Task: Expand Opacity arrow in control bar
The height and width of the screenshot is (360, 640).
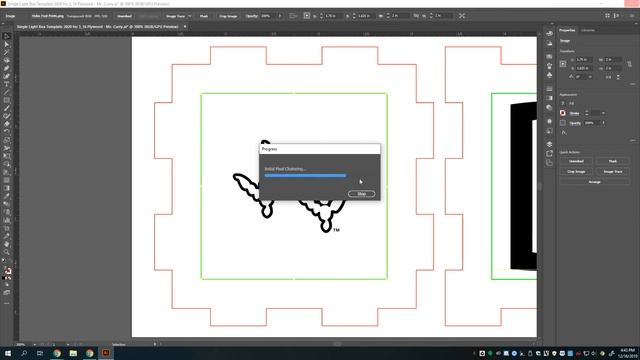Action: pos(280,16)
